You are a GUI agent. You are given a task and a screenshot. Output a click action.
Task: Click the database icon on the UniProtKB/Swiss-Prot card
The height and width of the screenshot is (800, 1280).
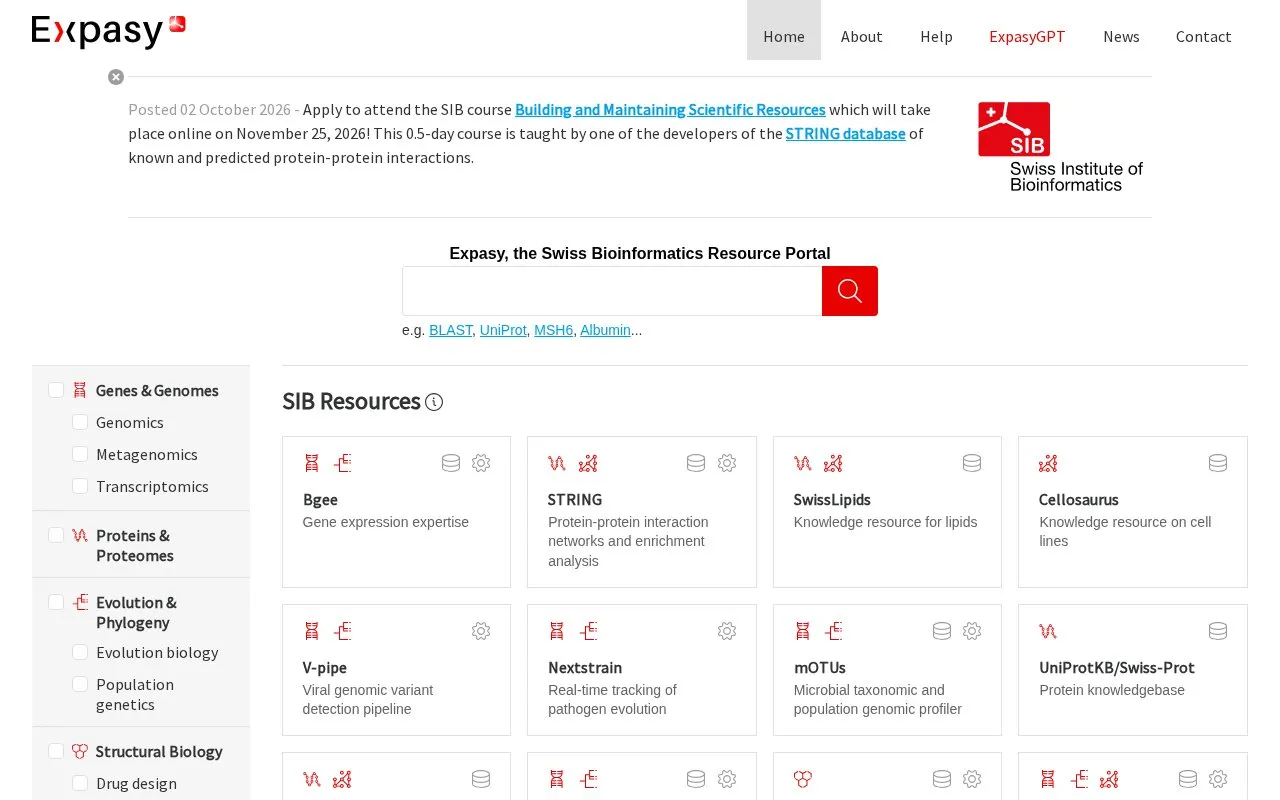click(1218, 631)
